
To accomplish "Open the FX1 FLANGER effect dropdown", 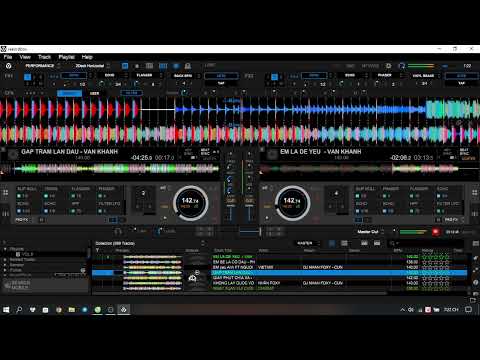I will 147,75.
